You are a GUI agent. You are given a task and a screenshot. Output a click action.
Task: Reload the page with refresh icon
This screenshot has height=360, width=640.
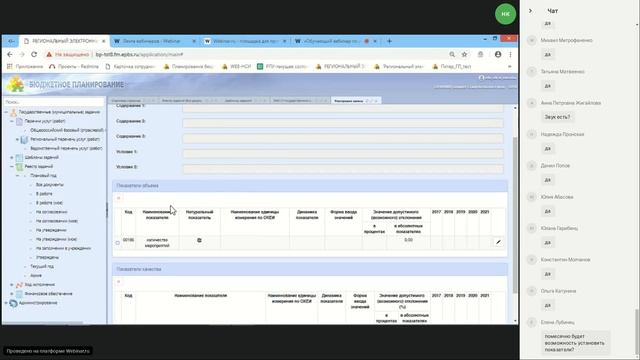[x=34, y=54]
